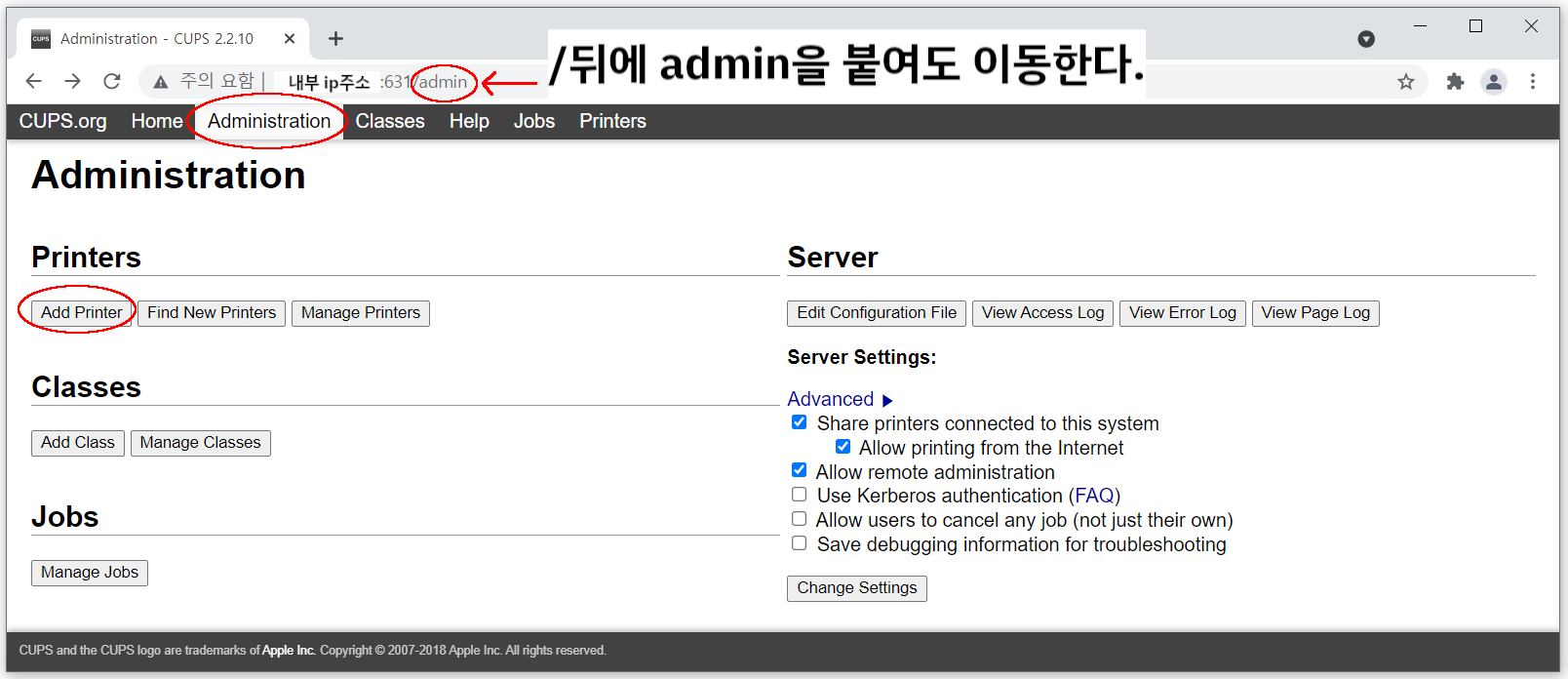Viewport: 1568px width, 679px height.
Task: Click the Apple Inc. trademark footer text
Action: coord(289,651)
